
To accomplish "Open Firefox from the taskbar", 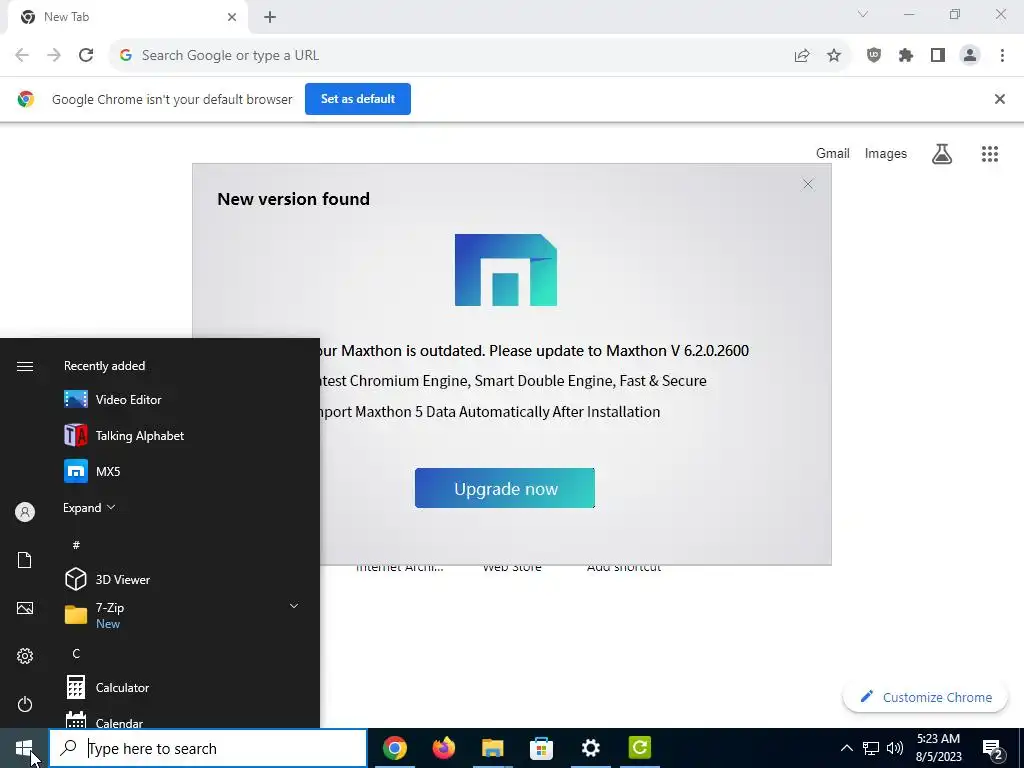I will coord(443,748).
